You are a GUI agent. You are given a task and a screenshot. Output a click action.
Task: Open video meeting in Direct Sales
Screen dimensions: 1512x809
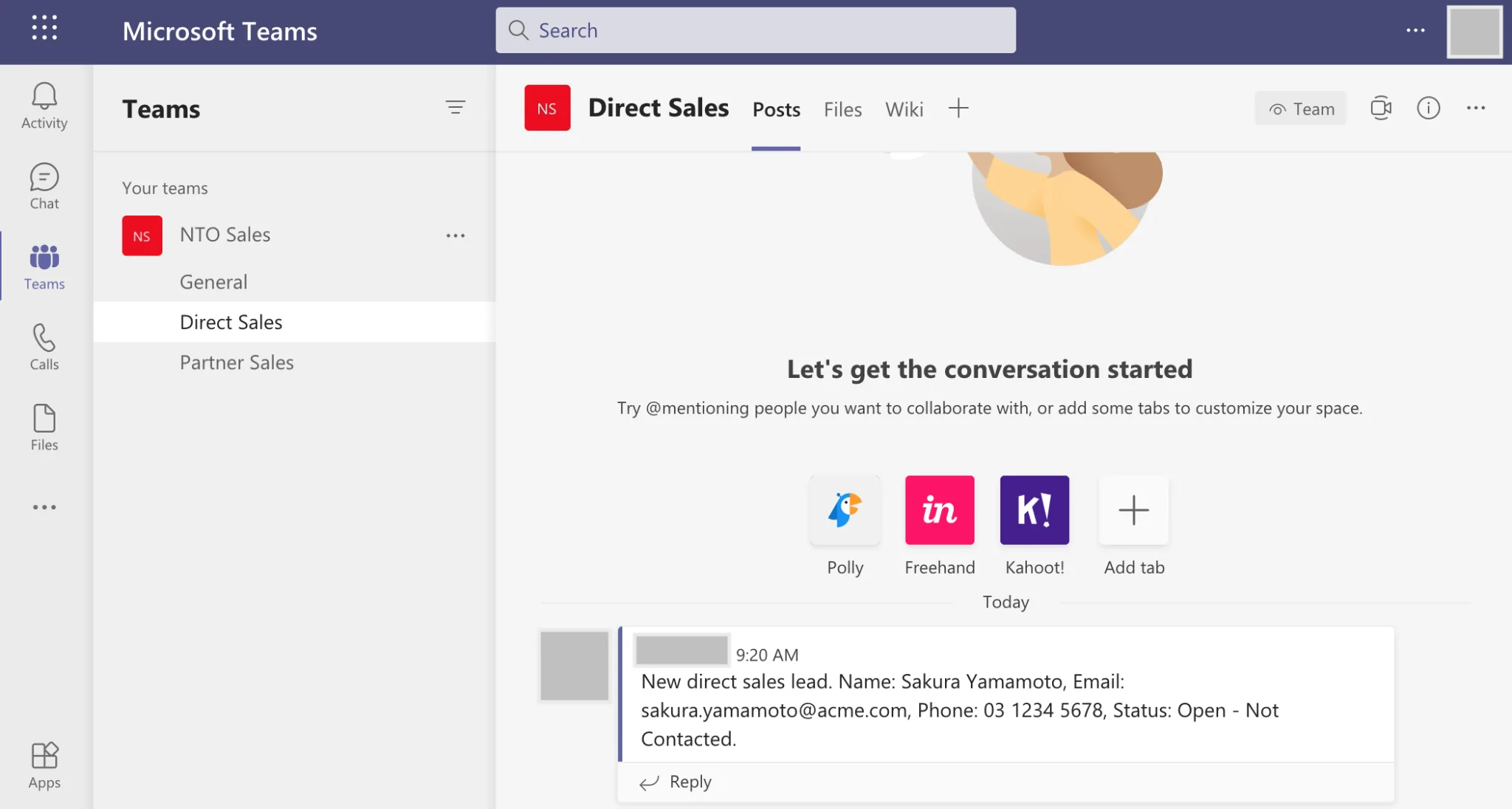[1381, 108]
